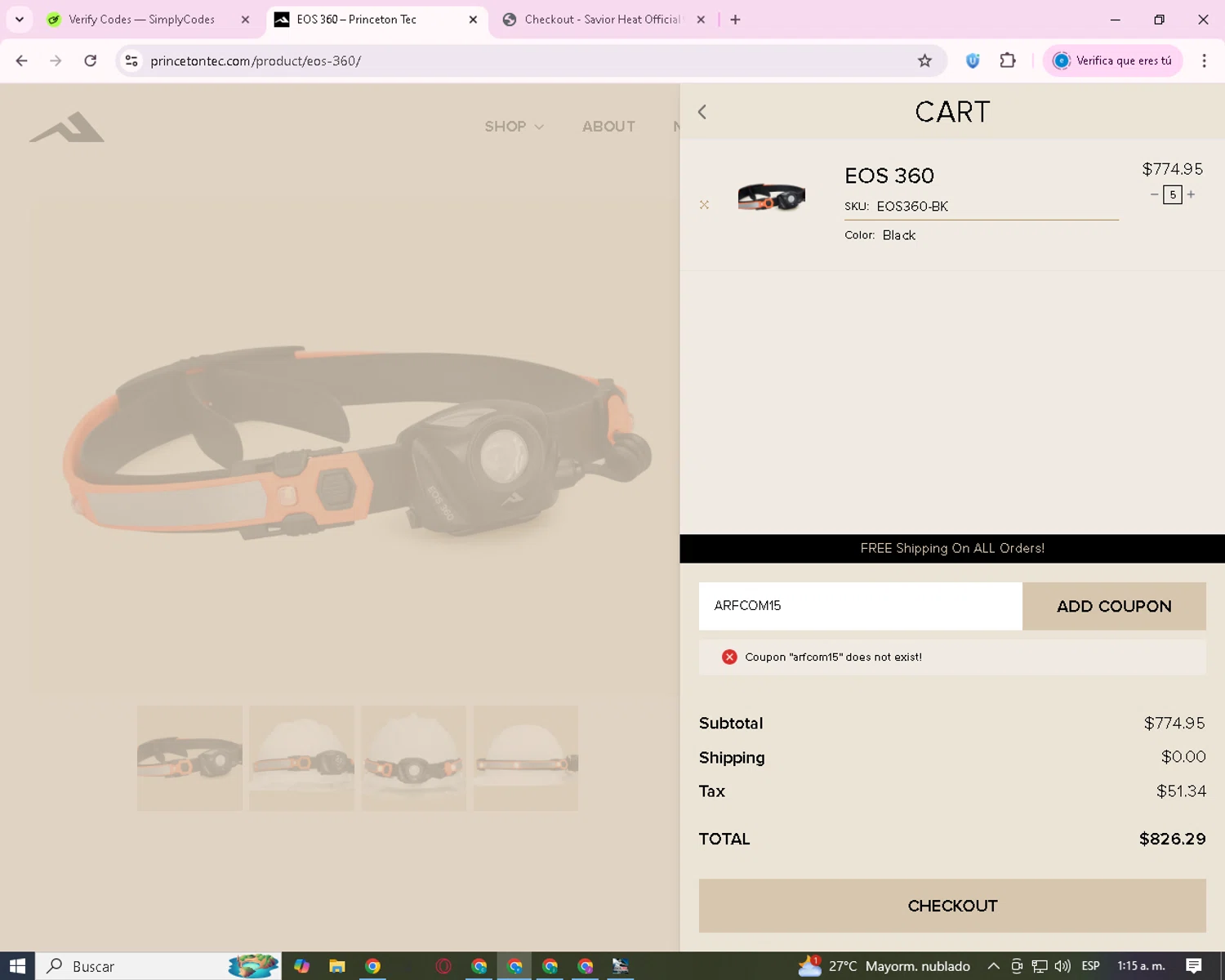This screenshot has height=980, width=1225.
Task: Open EOS 360 cart item thumbnail
Action: 771,197
